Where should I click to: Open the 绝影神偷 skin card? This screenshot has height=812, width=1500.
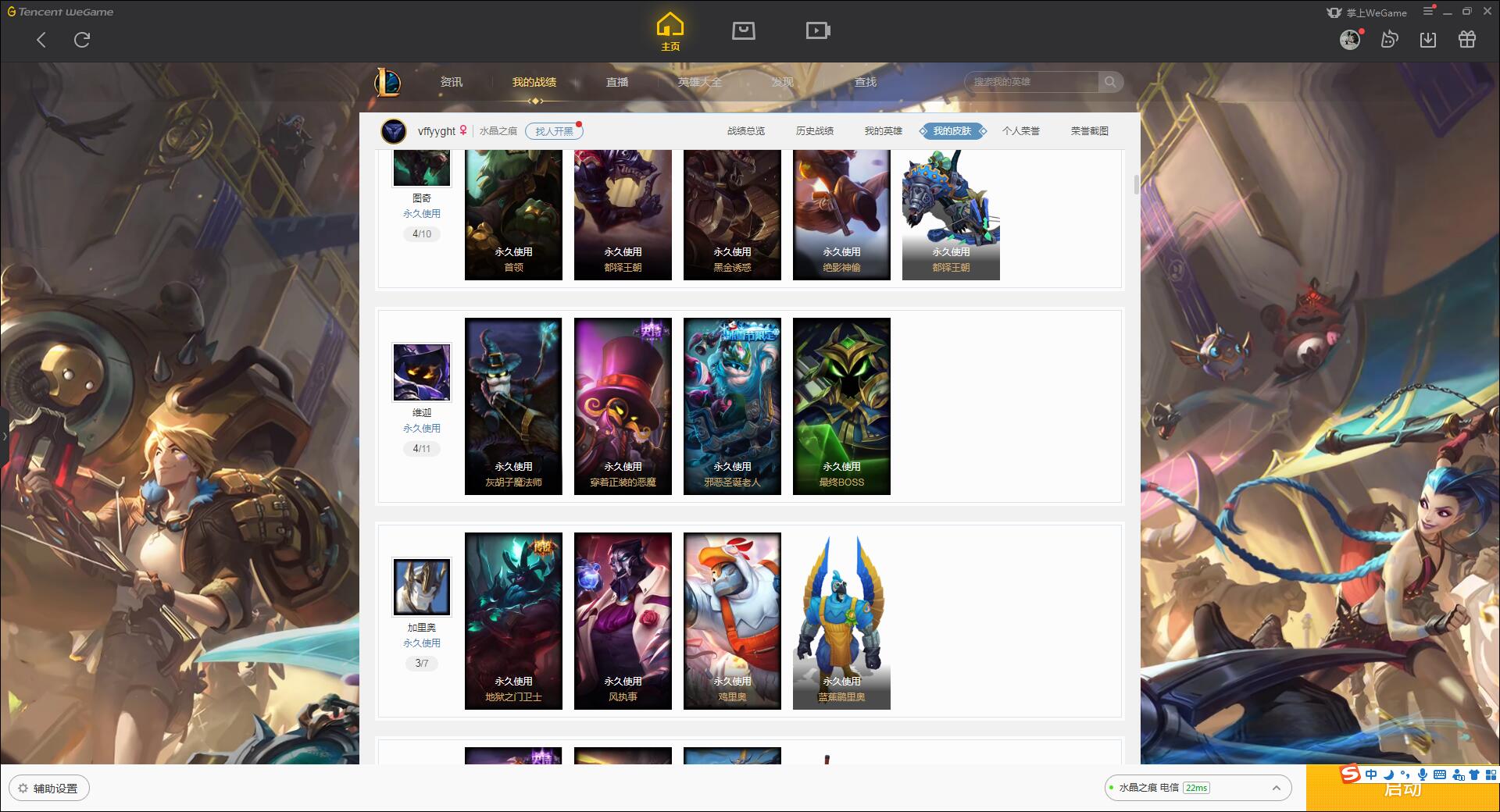point(841,215)
